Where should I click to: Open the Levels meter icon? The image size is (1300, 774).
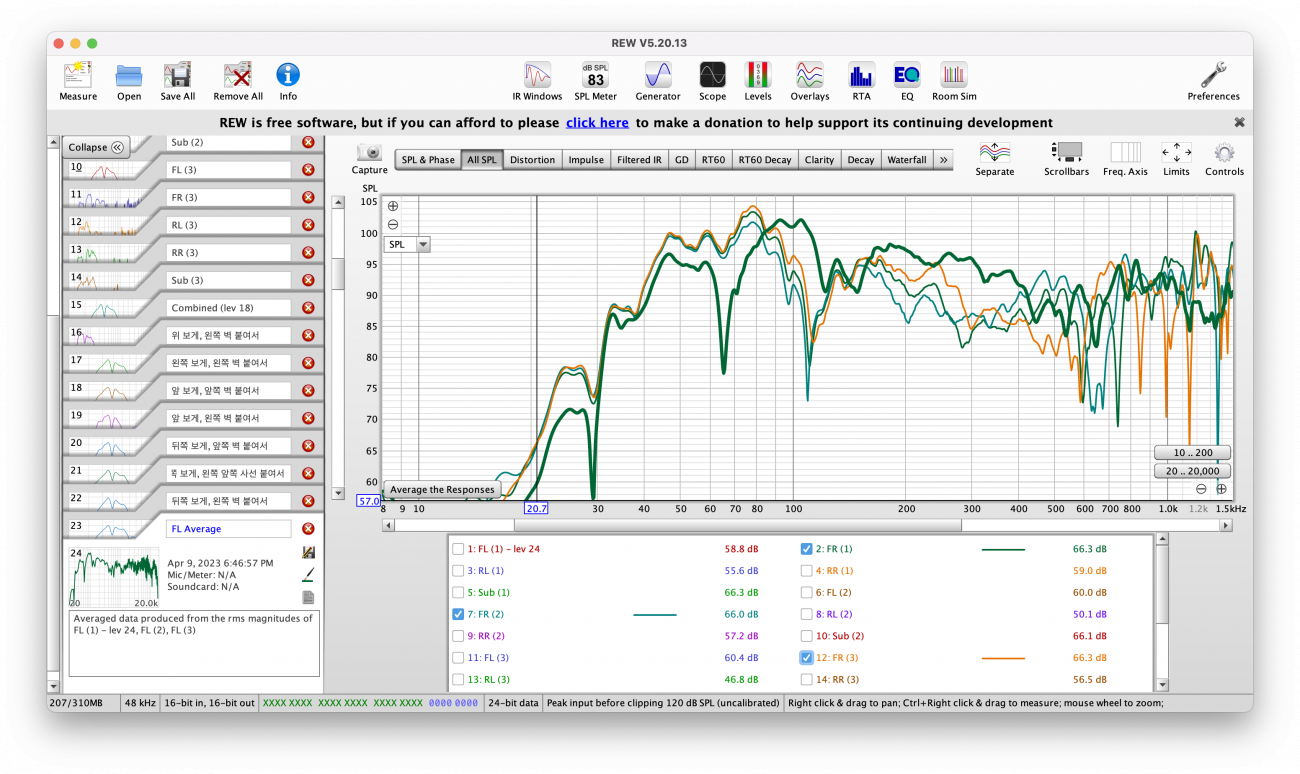coord(758,75)
